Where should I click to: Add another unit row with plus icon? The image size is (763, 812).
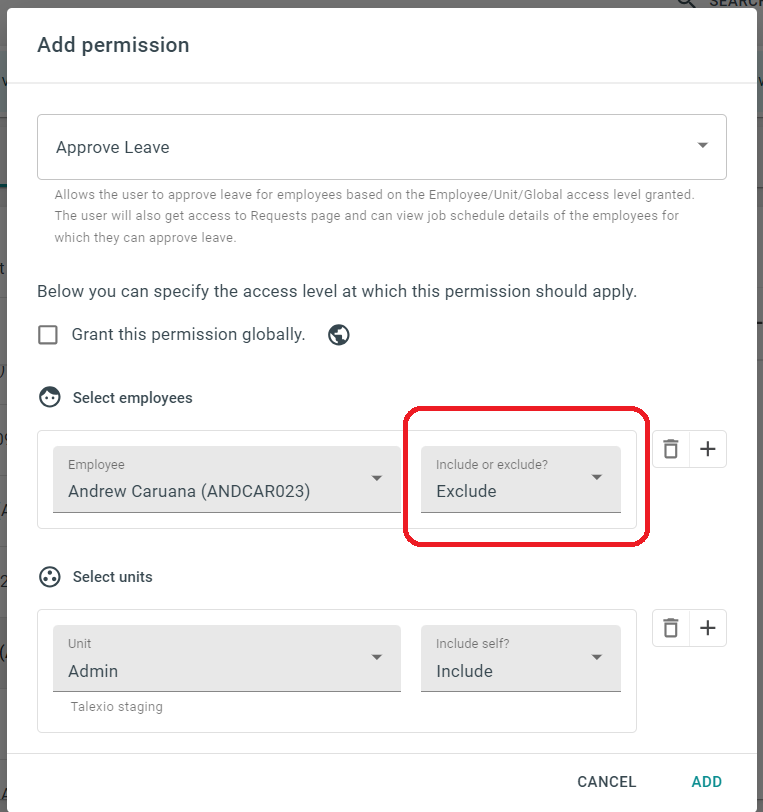click(708, 628)
